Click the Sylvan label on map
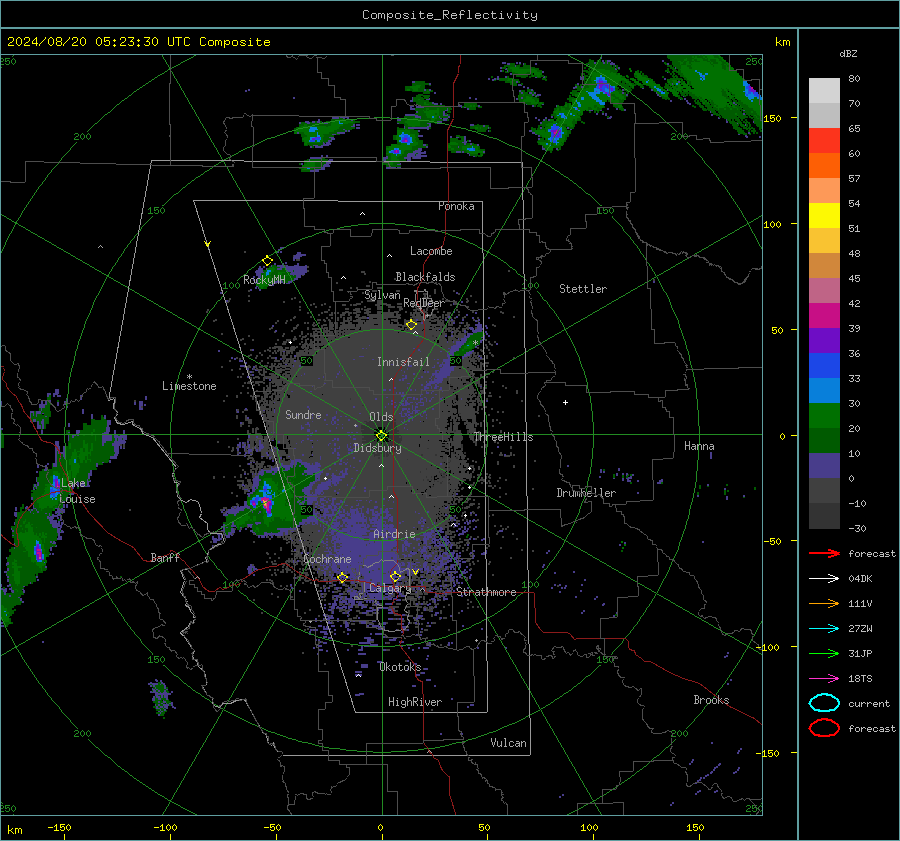Image resolution: width=900 pixels, height=841 pixels. tap(382, 295)
